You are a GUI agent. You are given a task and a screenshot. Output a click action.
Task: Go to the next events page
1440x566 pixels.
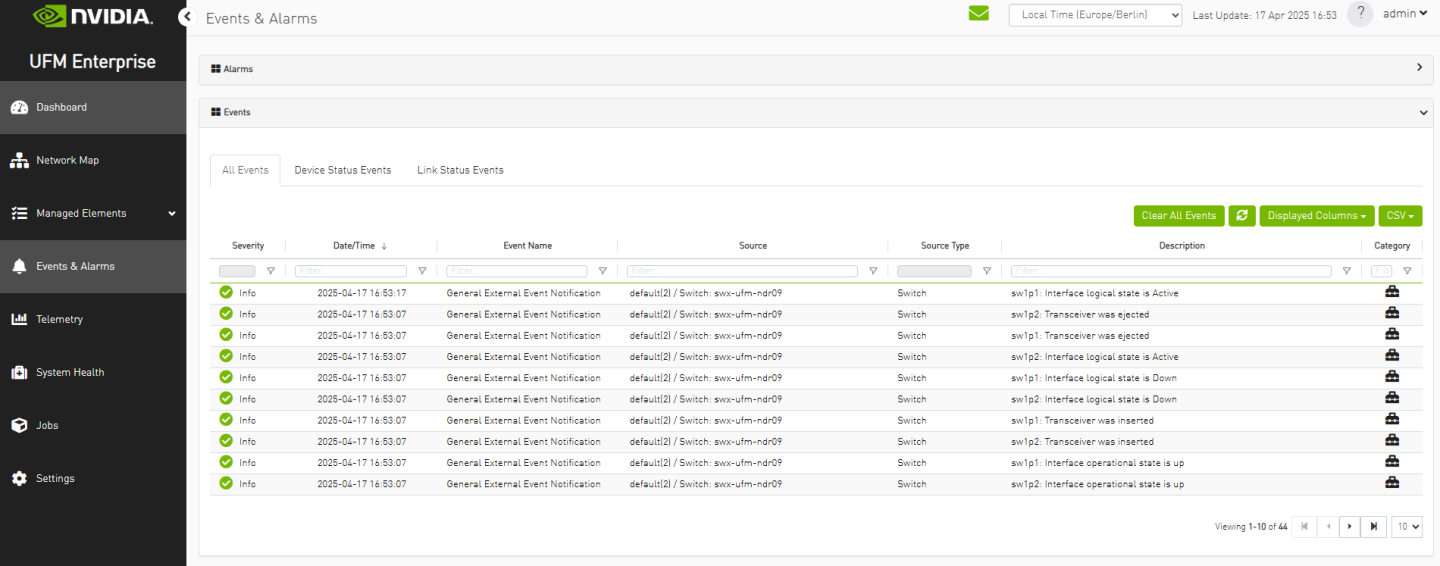click(x=1350, y=527)
